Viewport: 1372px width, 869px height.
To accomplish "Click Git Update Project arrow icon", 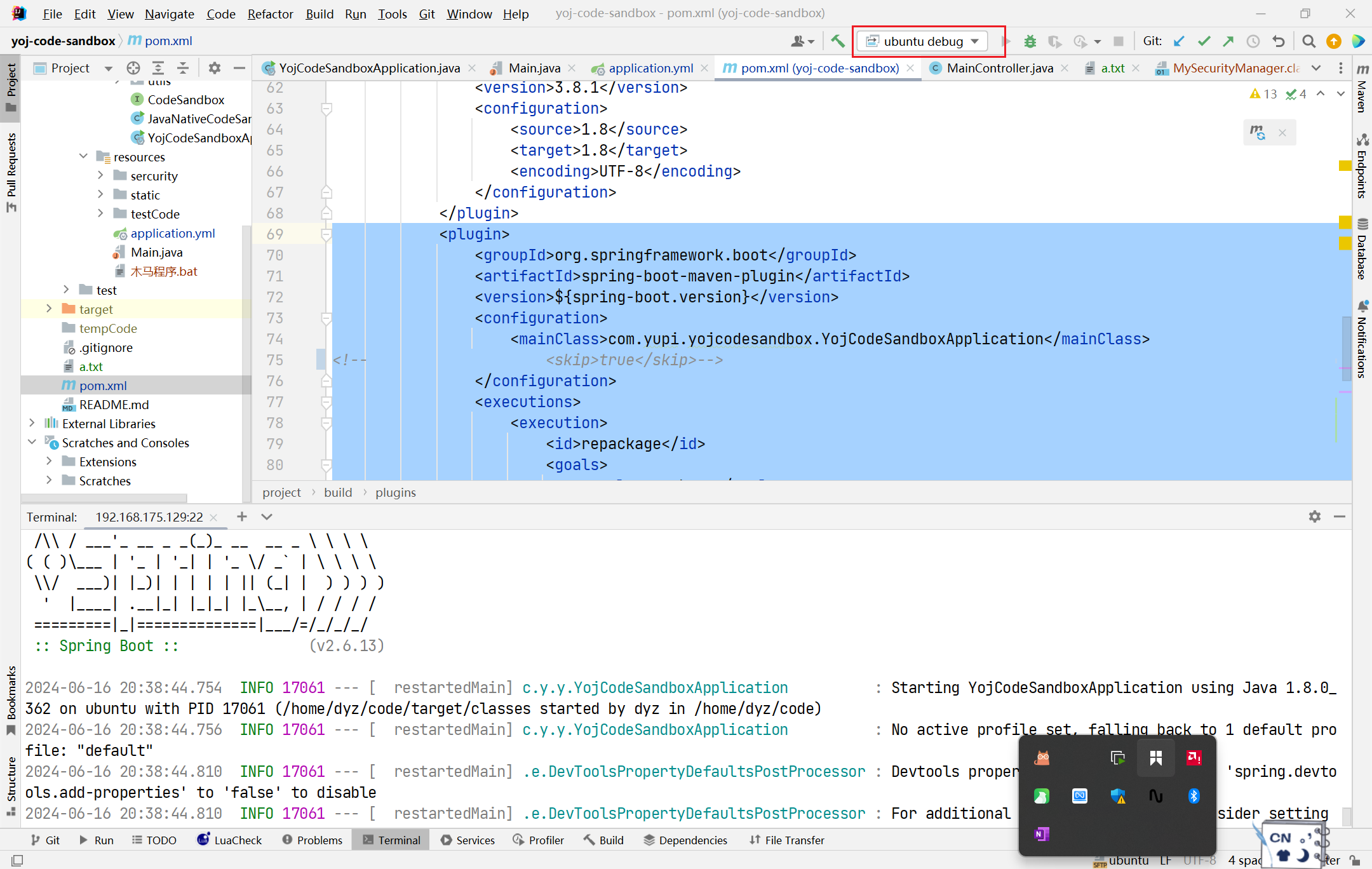I will pyautogui.click(x=1179, y=41).
